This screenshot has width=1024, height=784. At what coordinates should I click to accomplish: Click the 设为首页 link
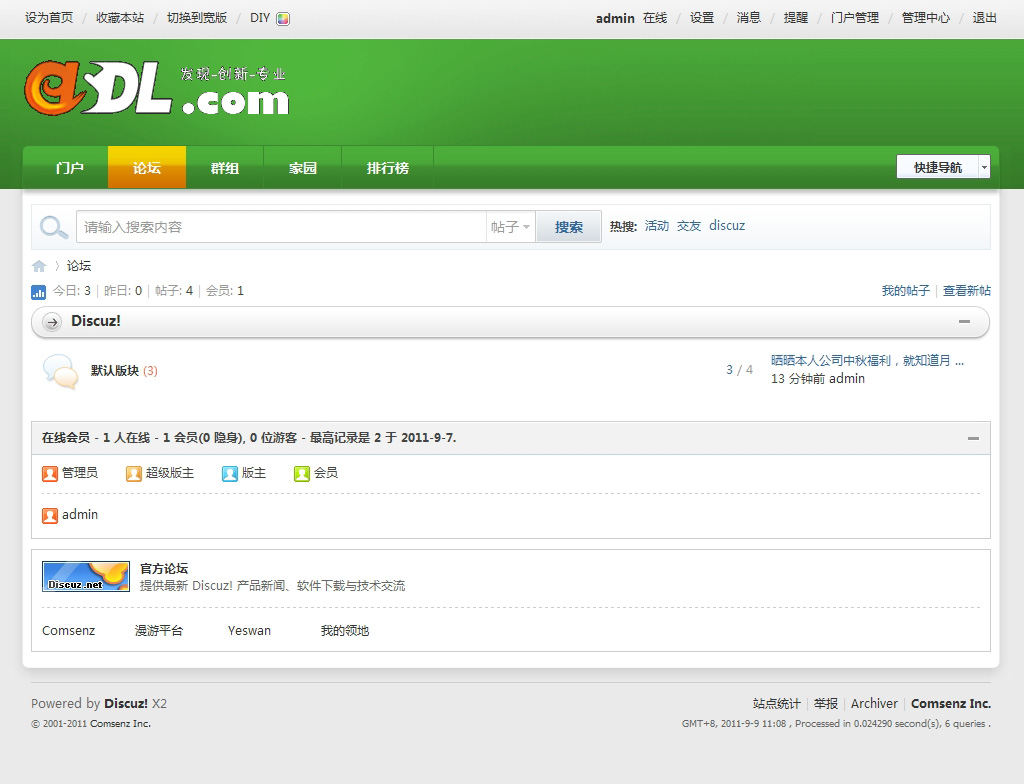tap(49, 18)
